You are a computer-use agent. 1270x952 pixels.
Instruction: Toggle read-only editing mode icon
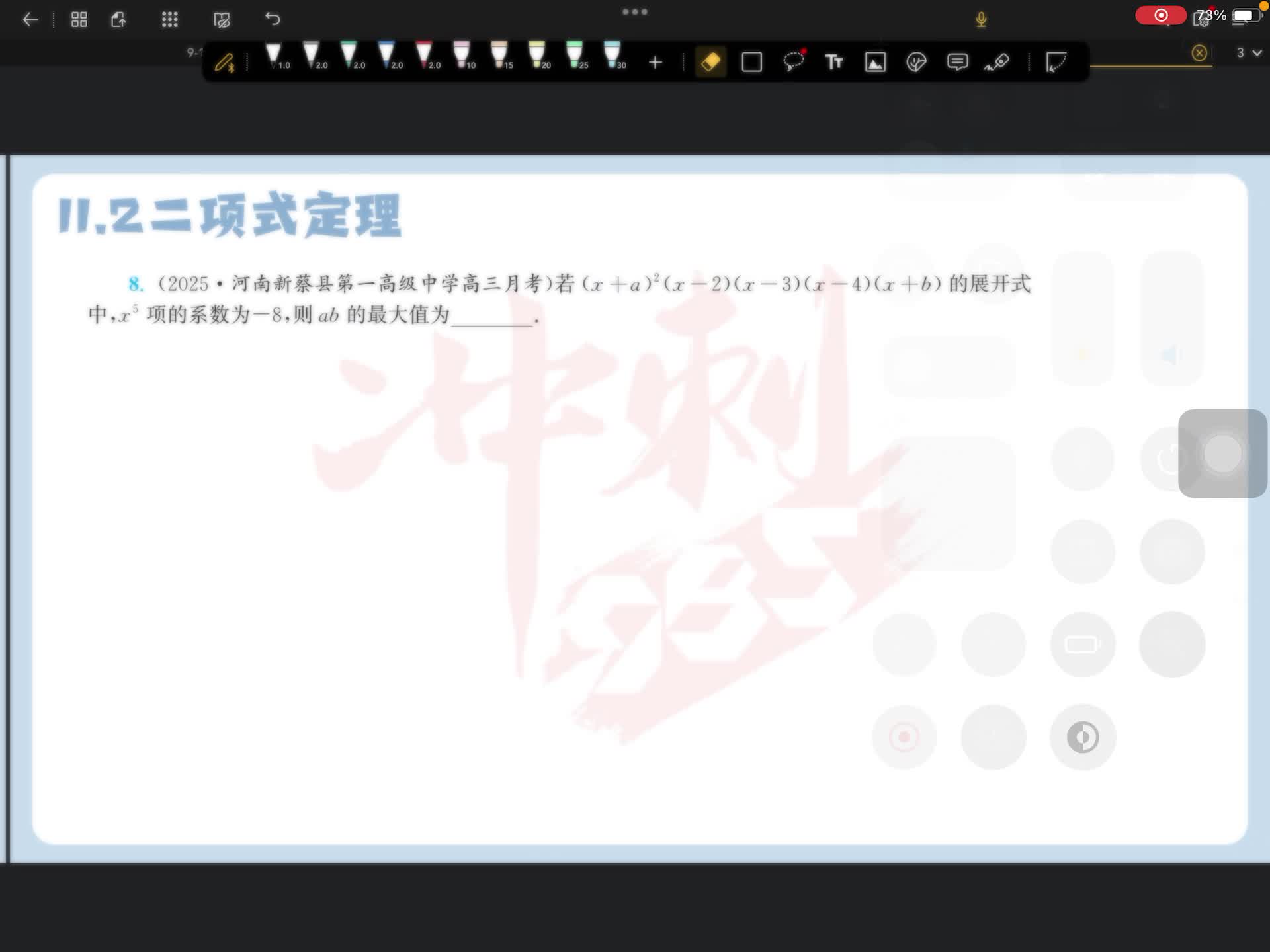click(222, 20)
